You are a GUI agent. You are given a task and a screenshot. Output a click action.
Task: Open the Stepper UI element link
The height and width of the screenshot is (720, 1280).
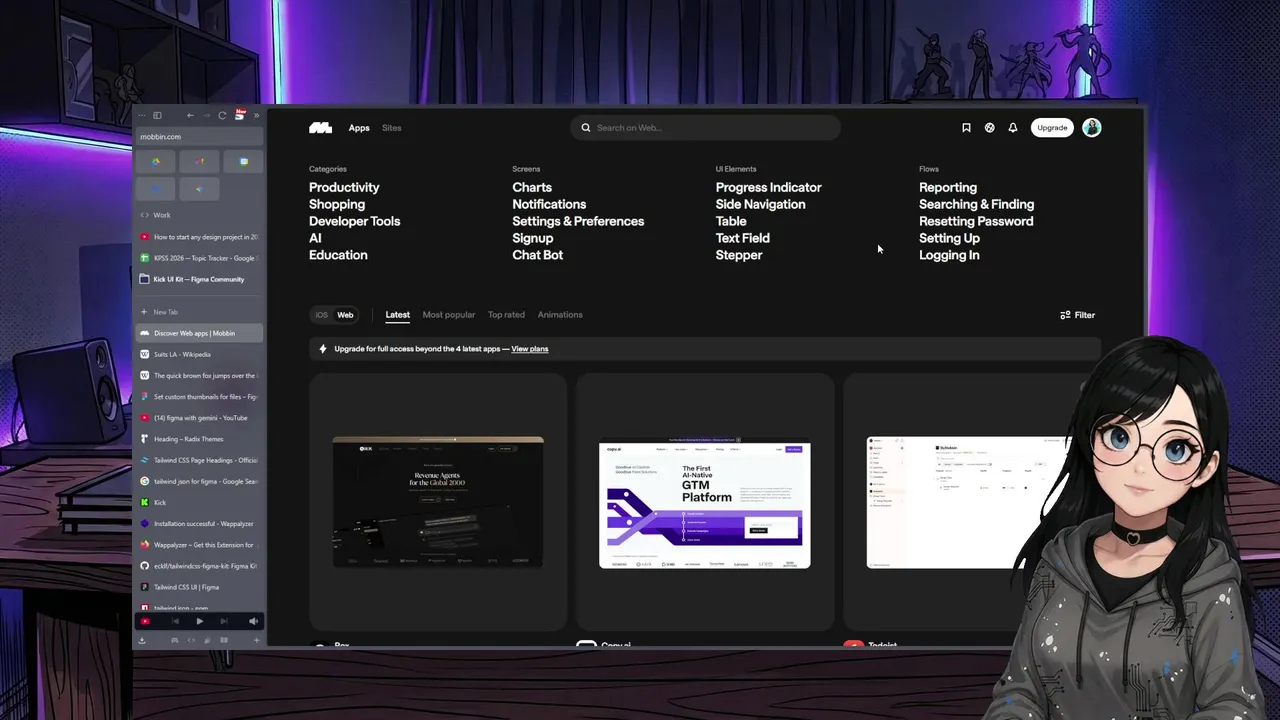tap(739, 255)
